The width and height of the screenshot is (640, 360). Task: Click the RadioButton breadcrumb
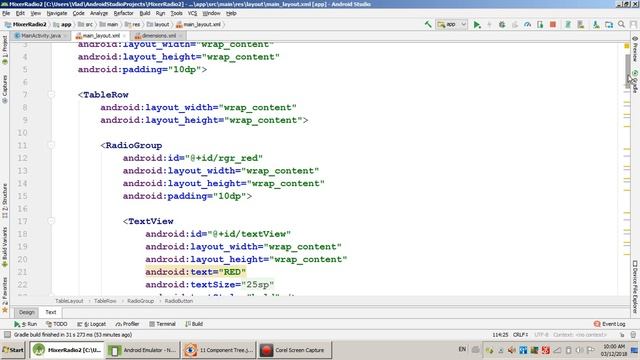[x=179, y=301]
